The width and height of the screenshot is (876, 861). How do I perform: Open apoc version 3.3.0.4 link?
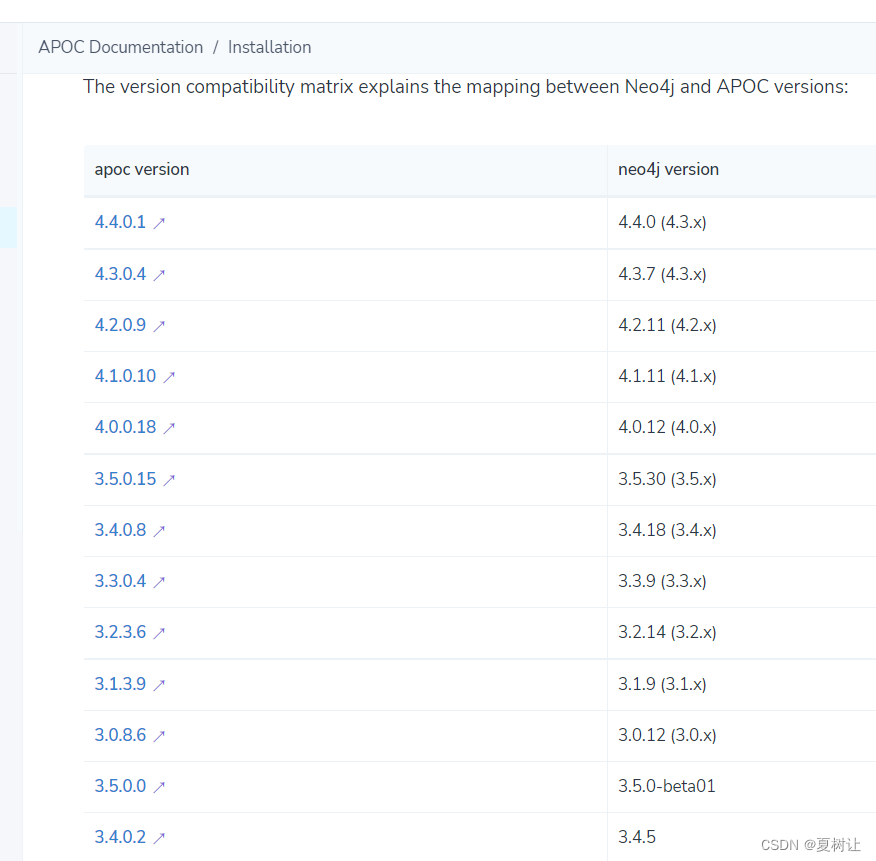pyautogui.click(x=120, y=581)
